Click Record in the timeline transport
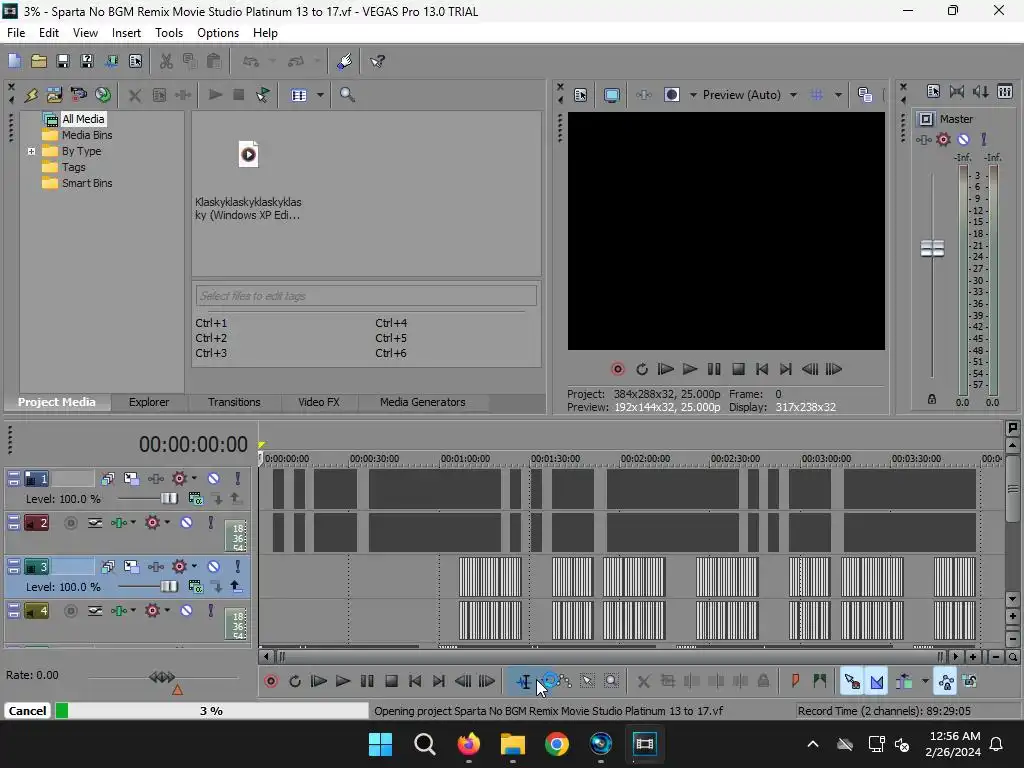Image resolution: width=1024 pixels, height=768 pixels. pyautogui.click(x=271, y=681)
